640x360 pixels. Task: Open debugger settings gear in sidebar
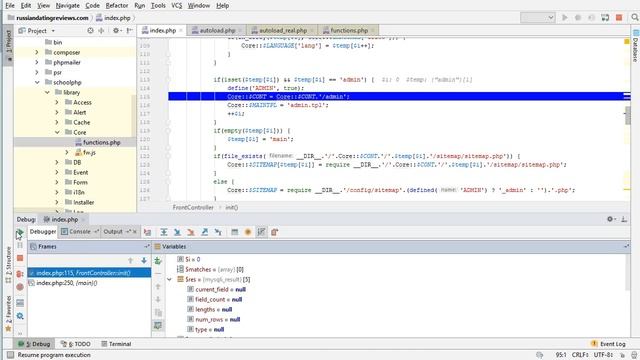(20, 316)
